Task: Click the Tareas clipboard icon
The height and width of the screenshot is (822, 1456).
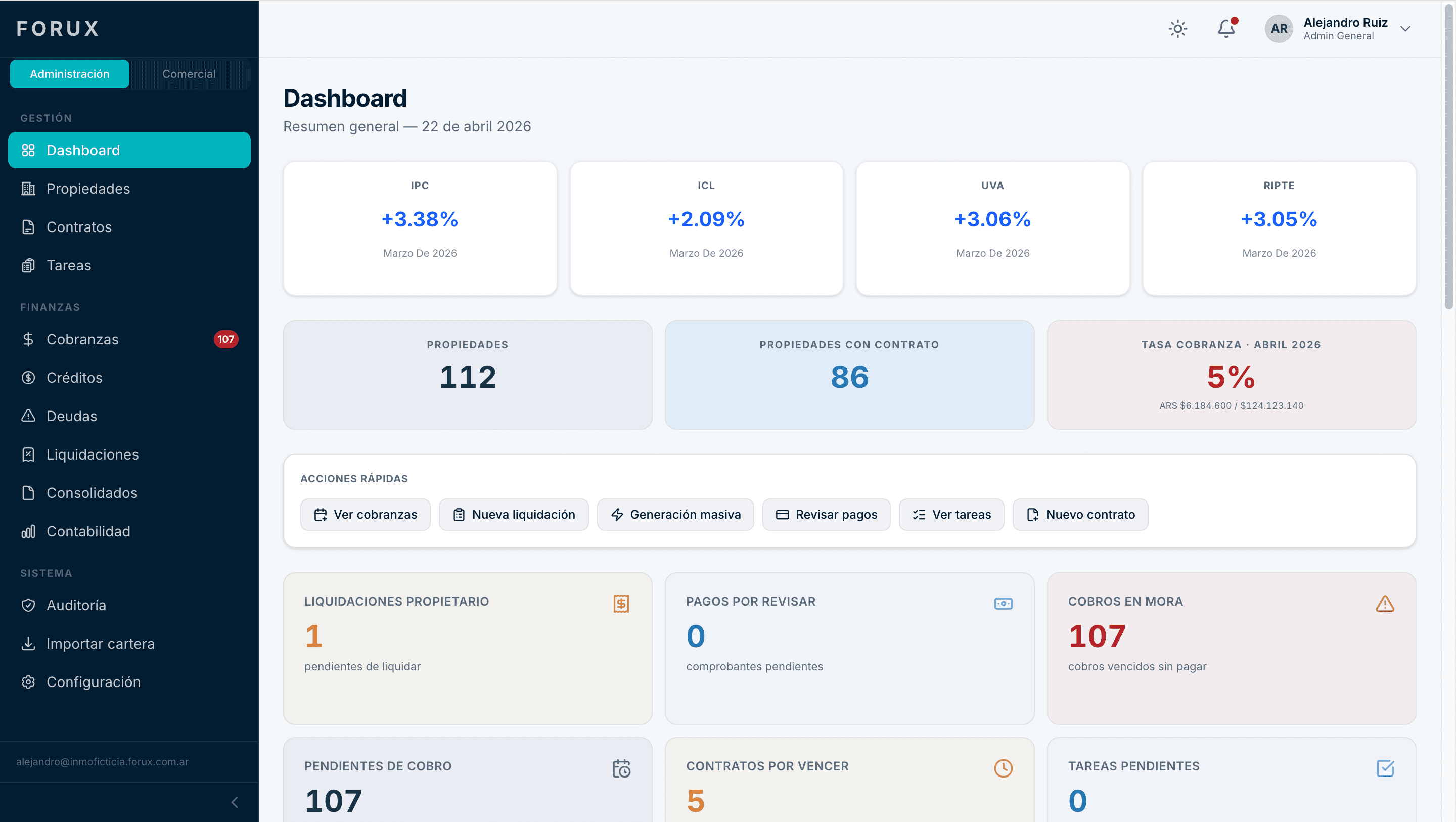Action: pyautogui.click(x=28, y=266)
